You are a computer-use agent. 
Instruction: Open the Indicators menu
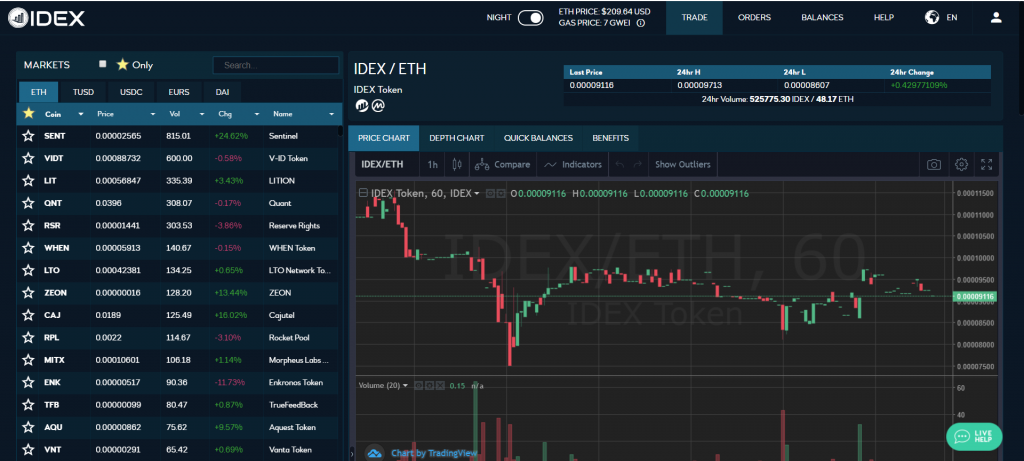click(573, 165)
